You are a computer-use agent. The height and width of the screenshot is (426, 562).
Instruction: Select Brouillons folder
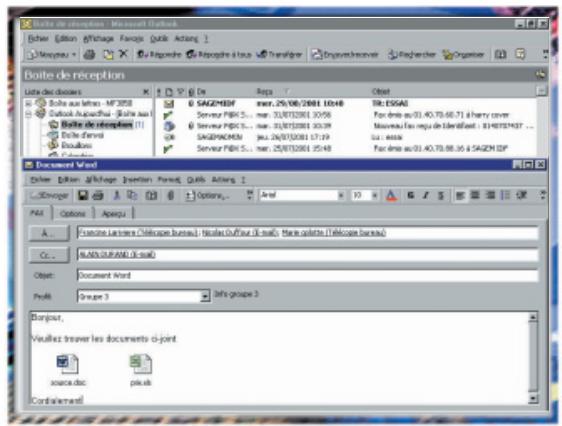[x=76, y=145]
